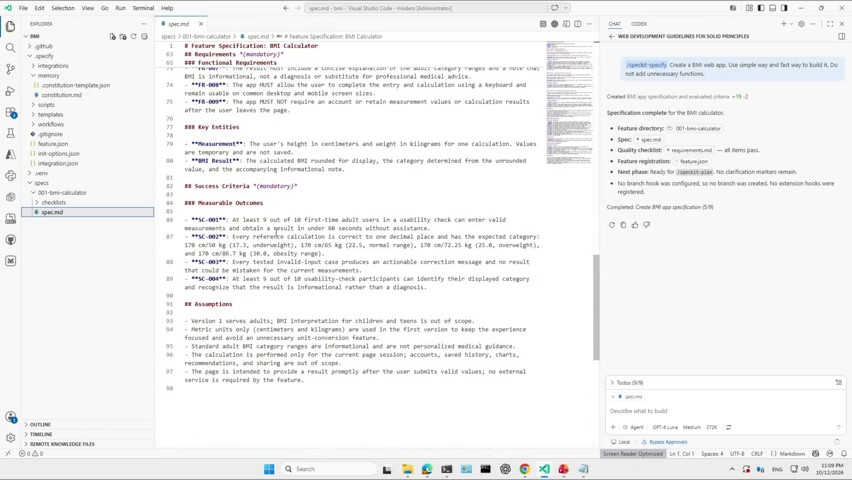Screen dimensions: 852x480
Task: Focus the Describe what to build input
Action: tap(723, 411)
